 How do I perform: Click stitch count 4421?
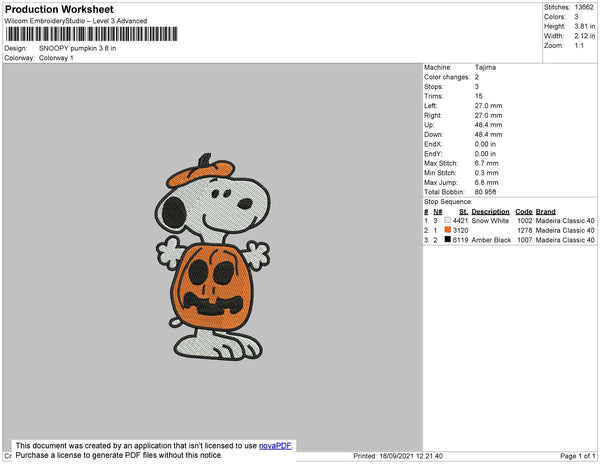[460, 221]
